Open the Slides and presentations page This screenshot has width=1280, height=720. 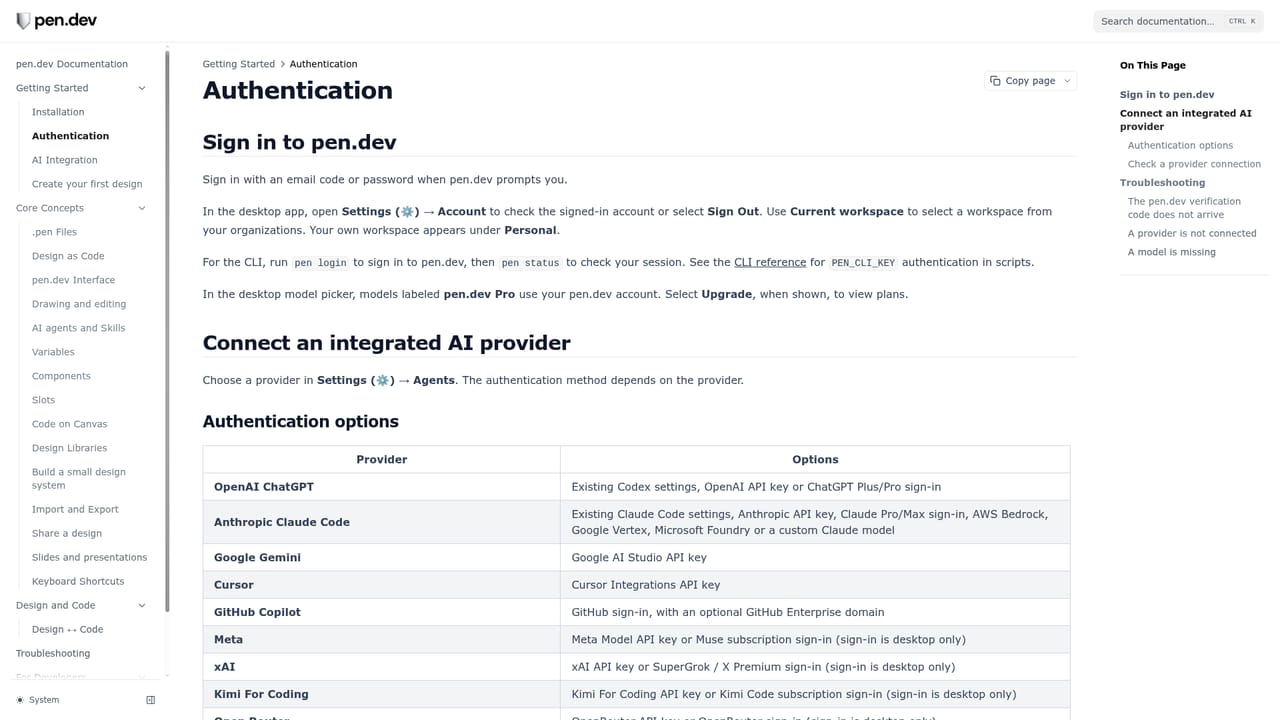click(89, 557)
